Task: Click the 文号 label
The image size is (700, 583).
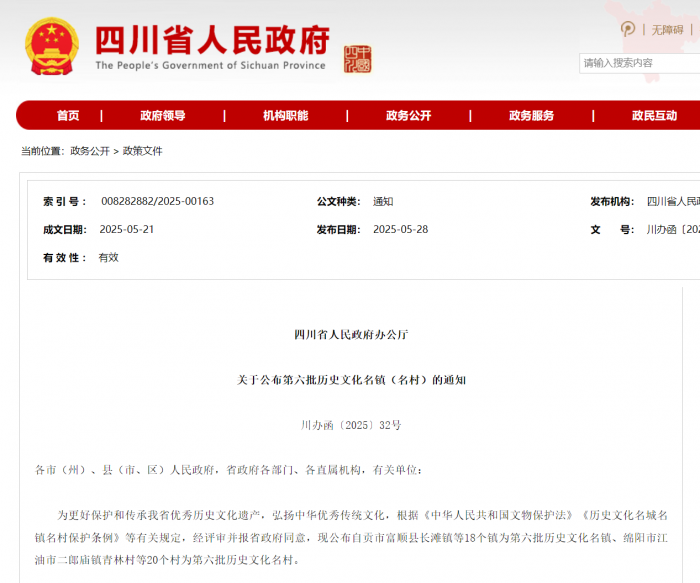Action: coord(612,230)
